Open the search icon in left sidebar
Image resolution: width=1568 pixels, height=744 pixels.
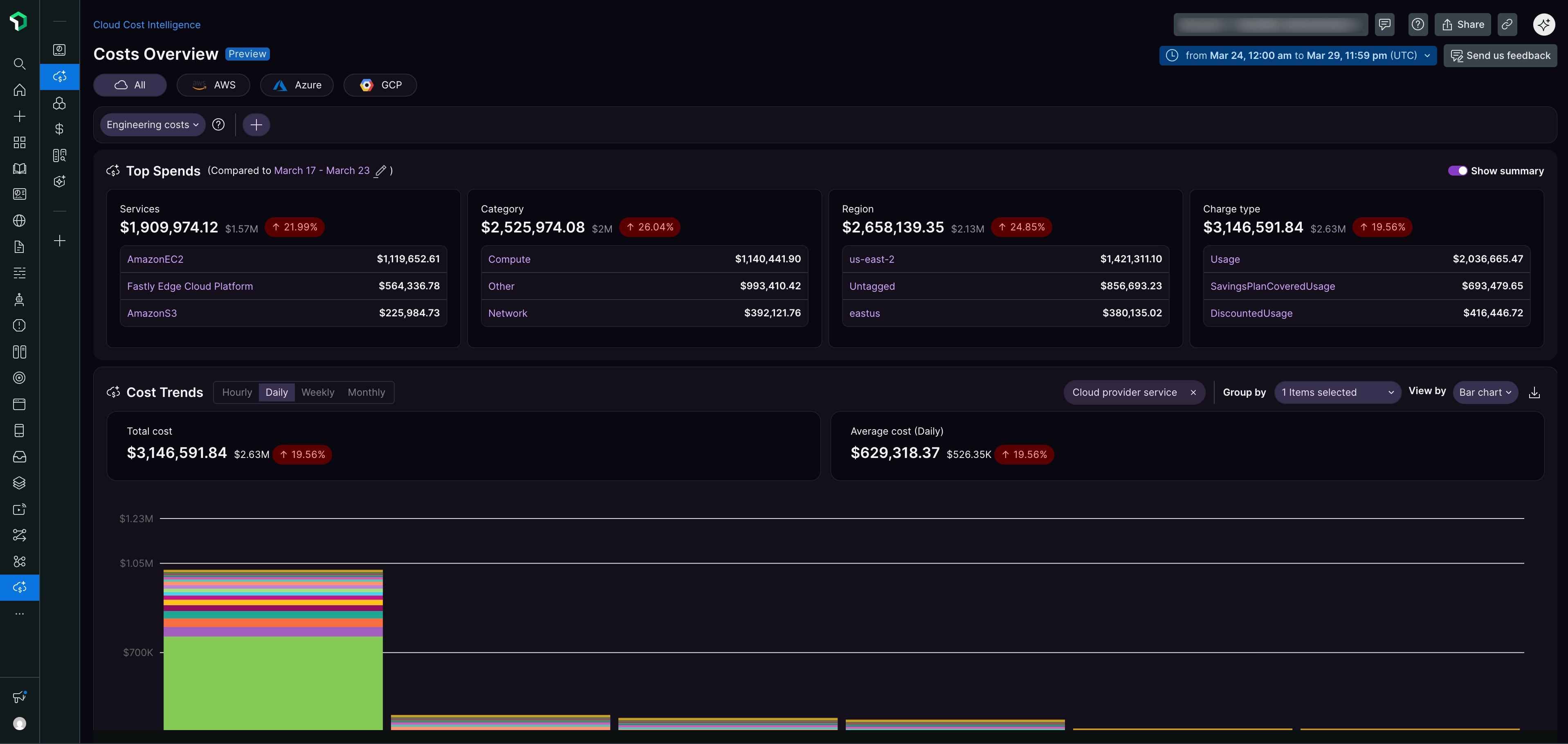point(20,63)
